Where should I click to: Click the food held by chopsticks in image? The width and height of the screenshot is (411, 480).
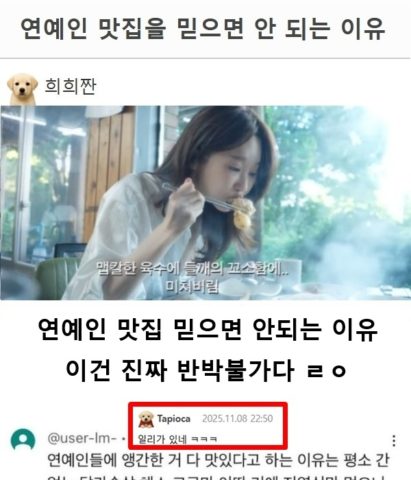[244, 212]
